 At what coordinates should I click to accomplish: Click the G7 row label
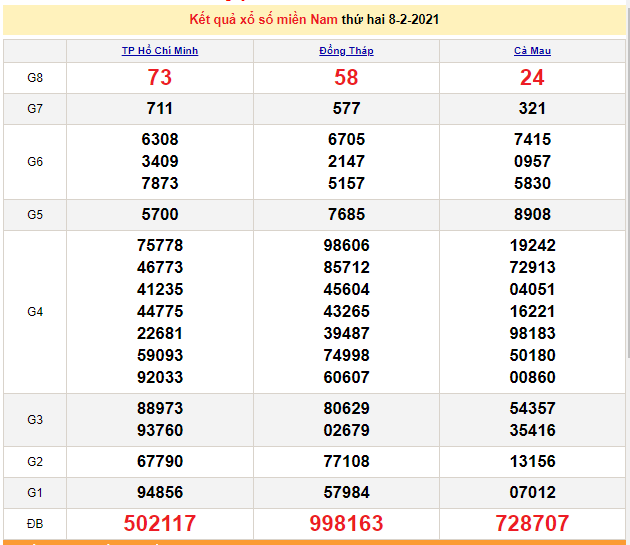pyautogui.click(x=35, y=108)
